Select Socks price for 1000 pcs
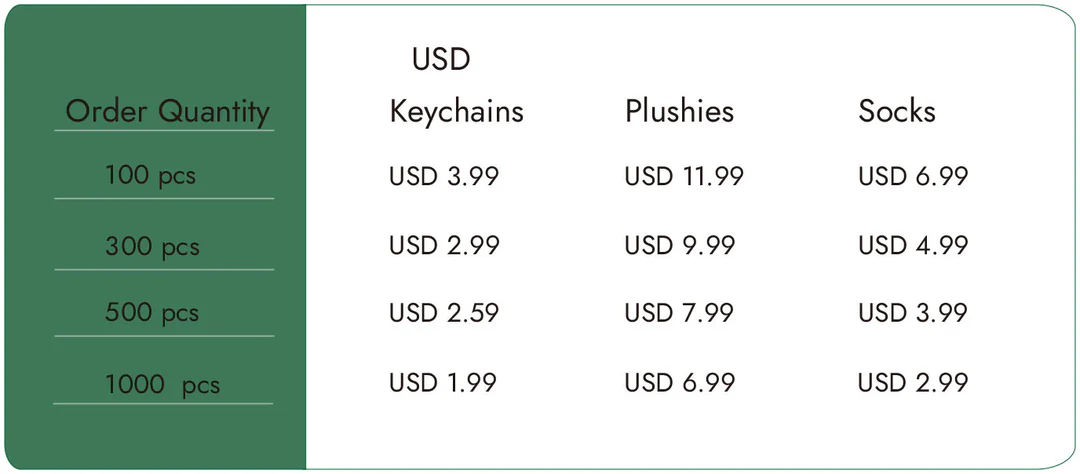This screenshot has height=474, width=1080. (913, 382)
